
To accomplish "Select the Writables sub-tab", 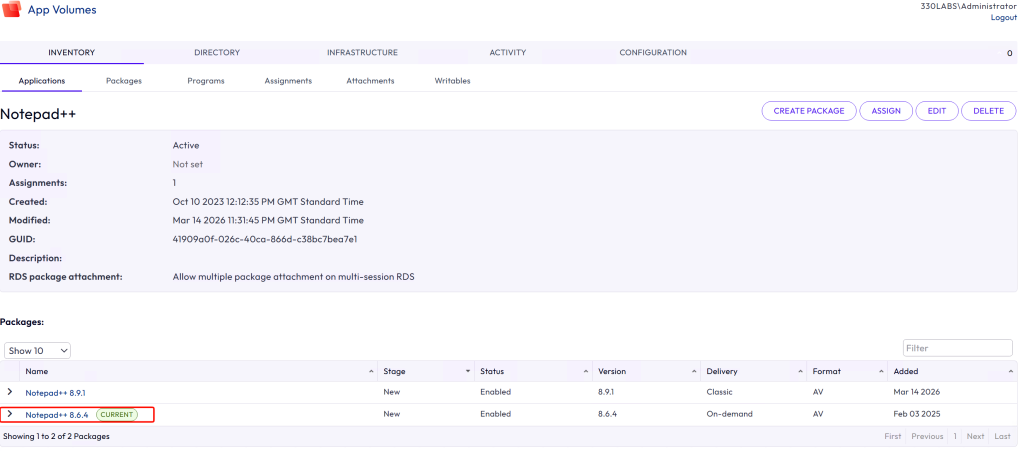I will click(x=453, y=81).
